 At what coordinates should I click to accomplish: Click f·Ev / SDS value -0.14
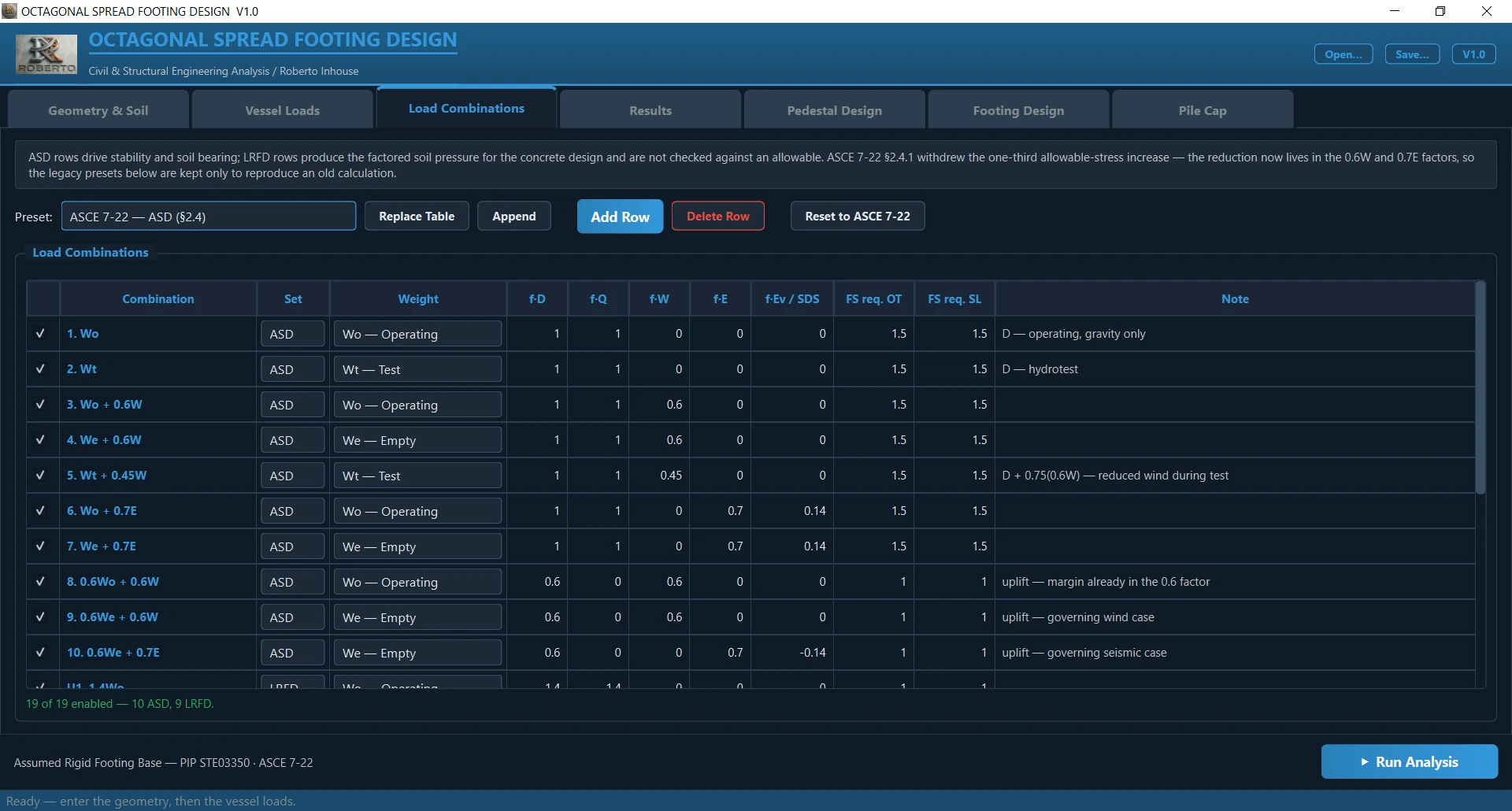click(813, 653)
